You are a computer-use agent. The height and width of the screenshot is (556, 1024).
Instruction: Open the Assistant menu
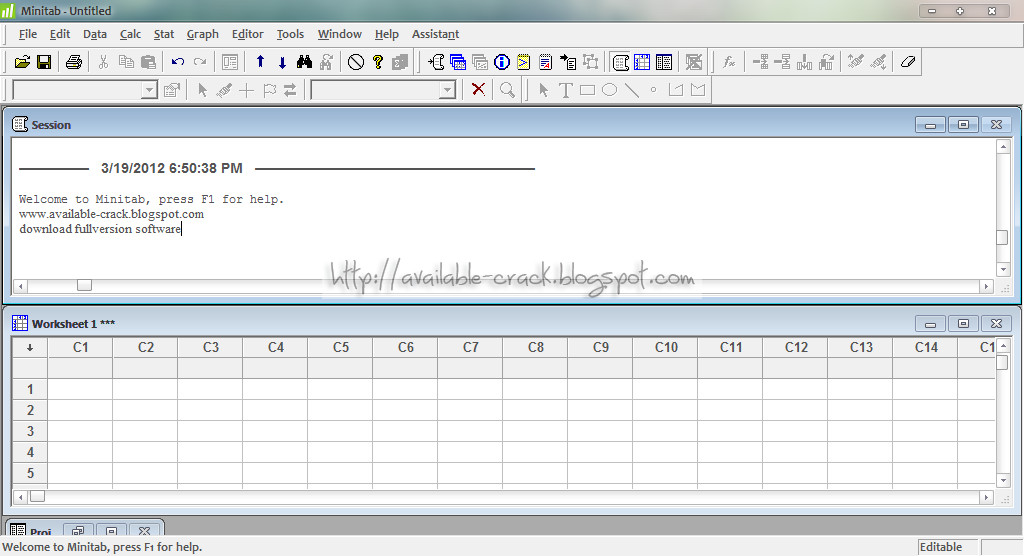pyautogui.click(x=435, y=34)
